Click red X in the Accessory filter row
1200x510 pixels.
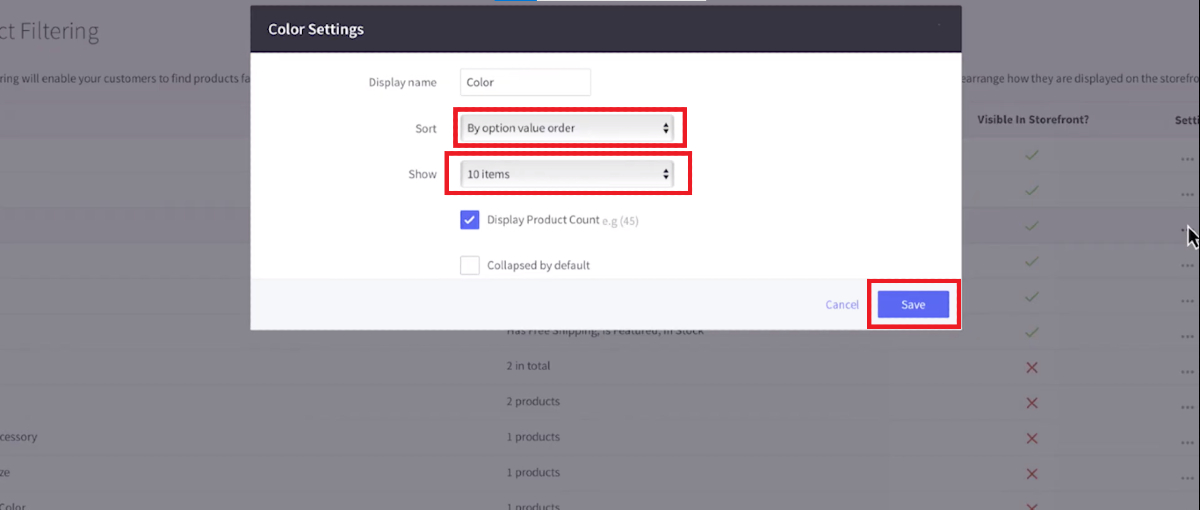[1032, 438]
